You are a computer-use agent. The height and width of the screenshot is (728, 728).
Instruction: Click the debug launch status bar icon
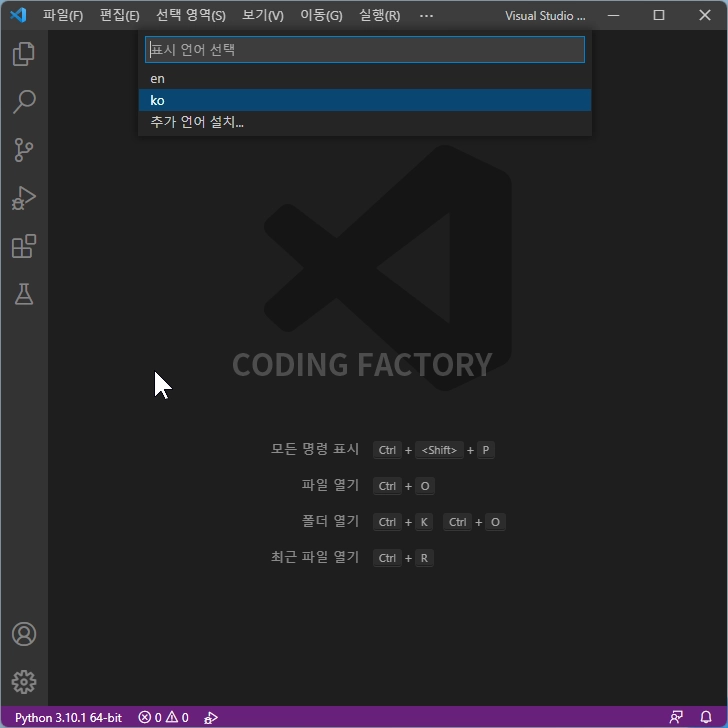click(211, 718)
